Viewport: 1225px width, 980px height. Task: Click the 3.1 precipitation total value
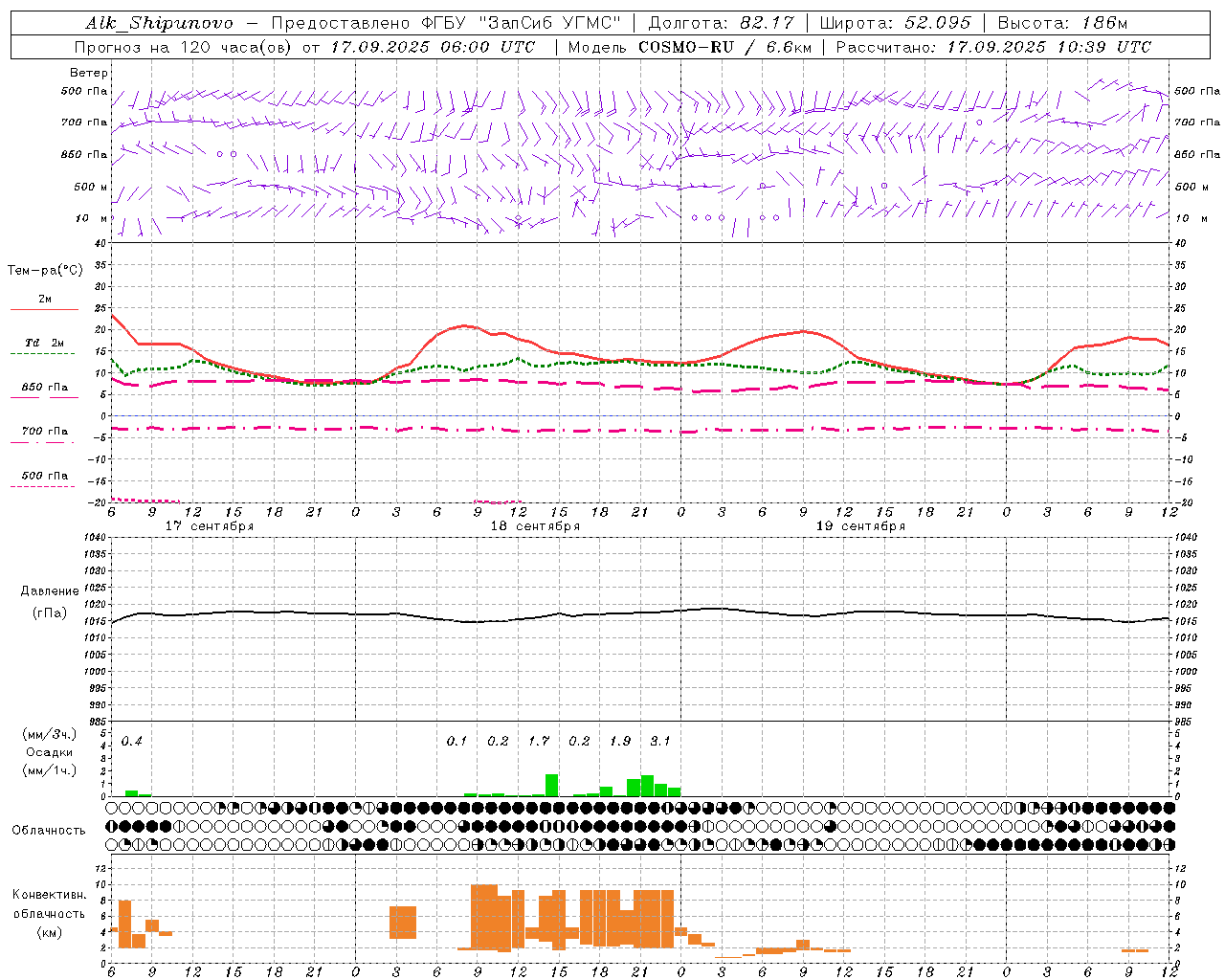(x=660, y=741)
